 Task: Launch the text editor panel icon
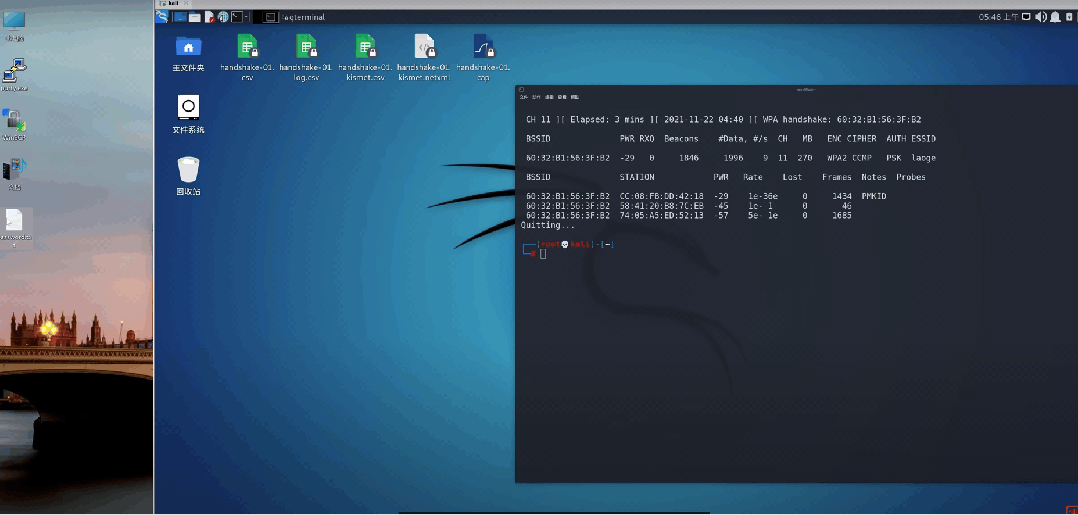[210, 17]
